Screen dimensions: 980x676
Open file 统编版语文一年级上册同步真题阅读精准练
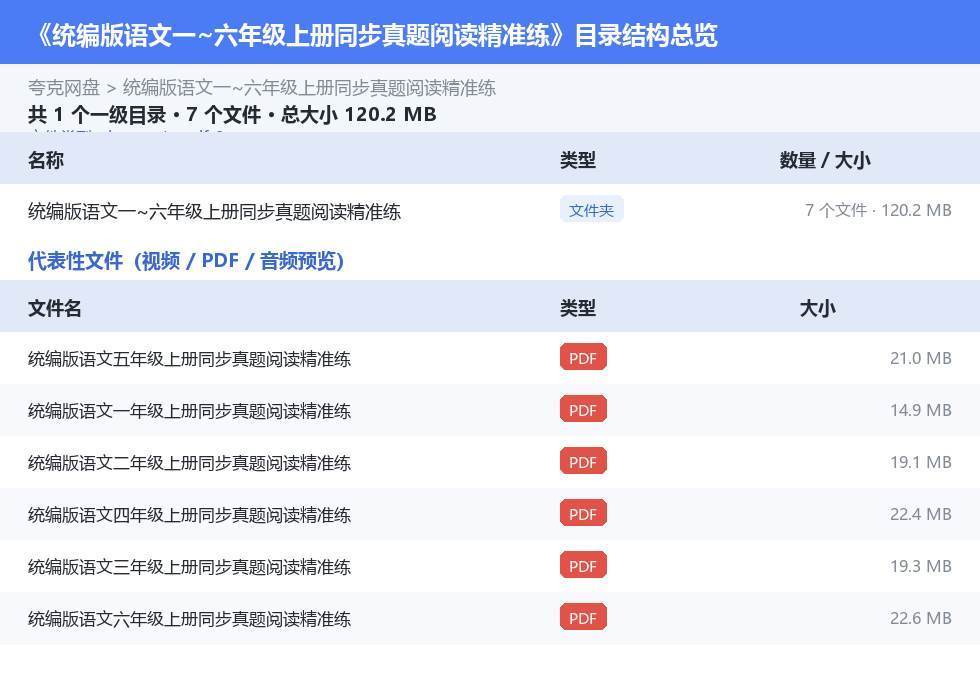click(189, 410)
